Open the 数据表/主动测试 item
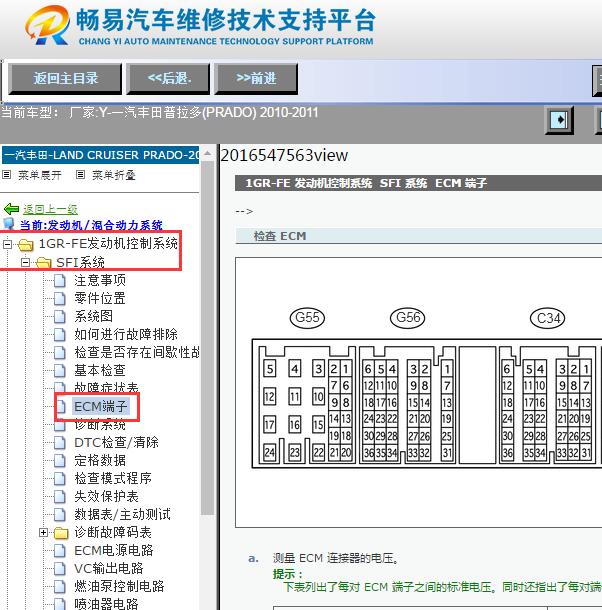 click(122, 514)
